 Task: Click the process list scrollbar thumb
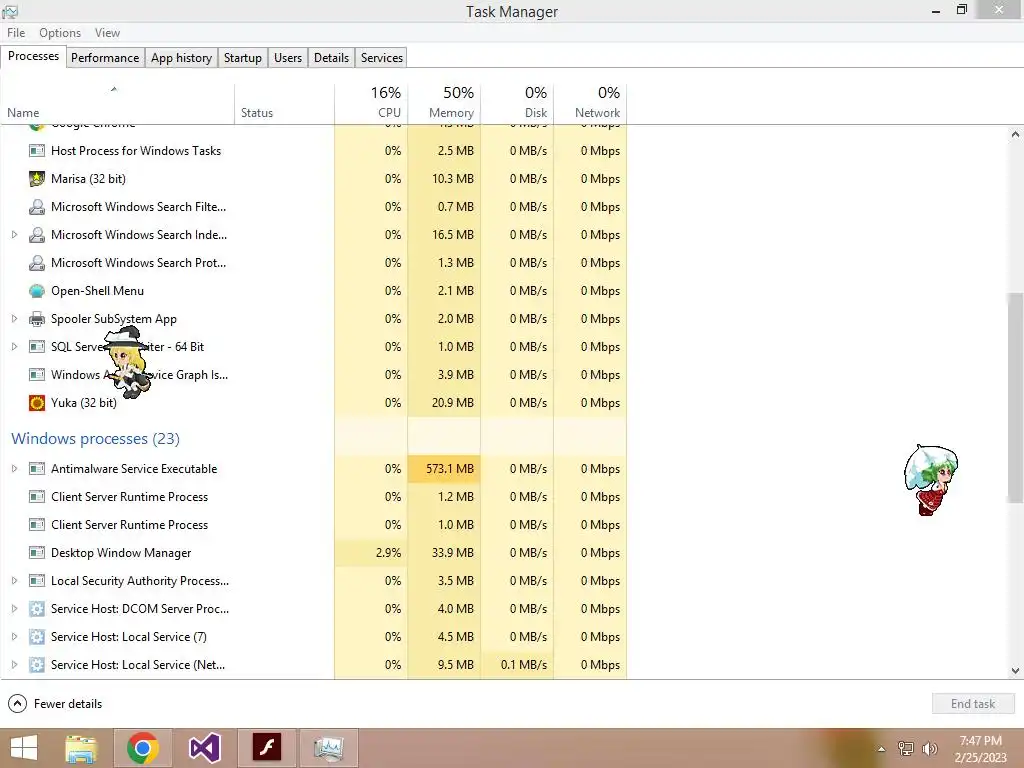tap(1015, 397)
